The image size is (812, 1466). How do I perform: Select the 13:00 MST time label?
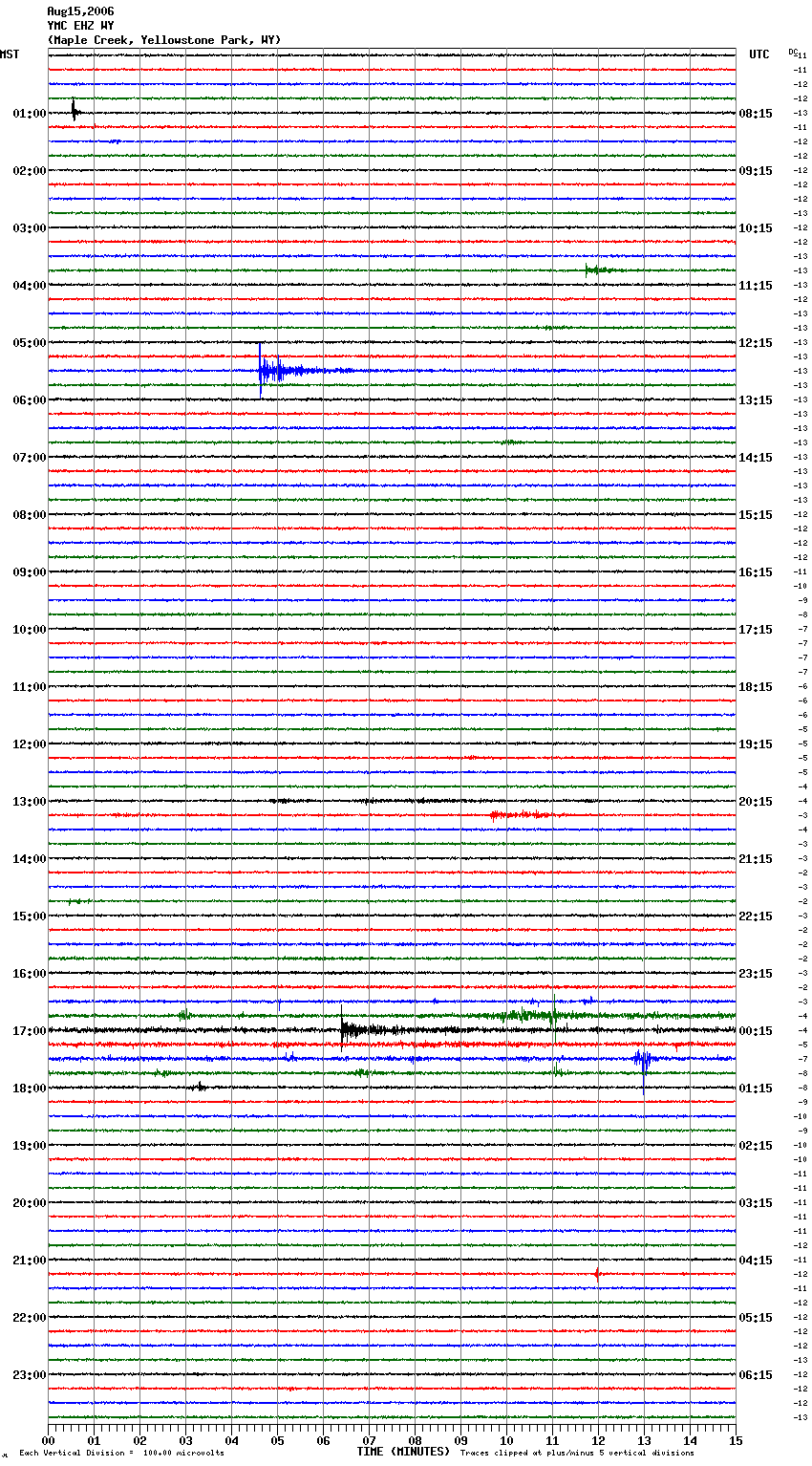(x=30, y=802)
